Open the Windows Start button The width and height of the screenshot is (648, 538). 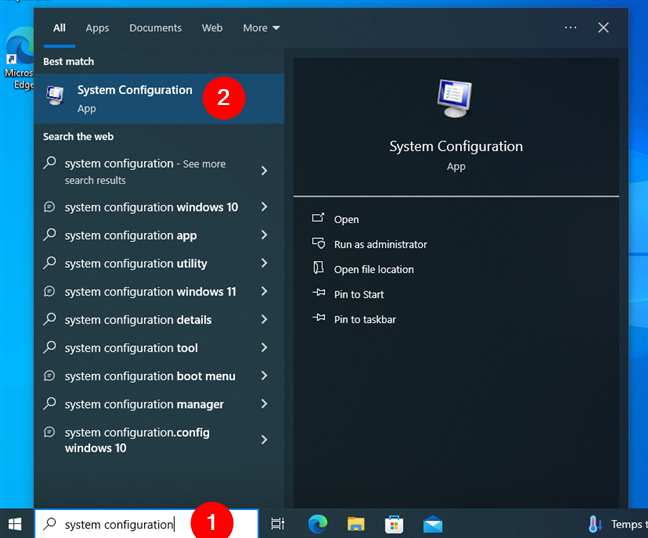(x=15, y=524)
